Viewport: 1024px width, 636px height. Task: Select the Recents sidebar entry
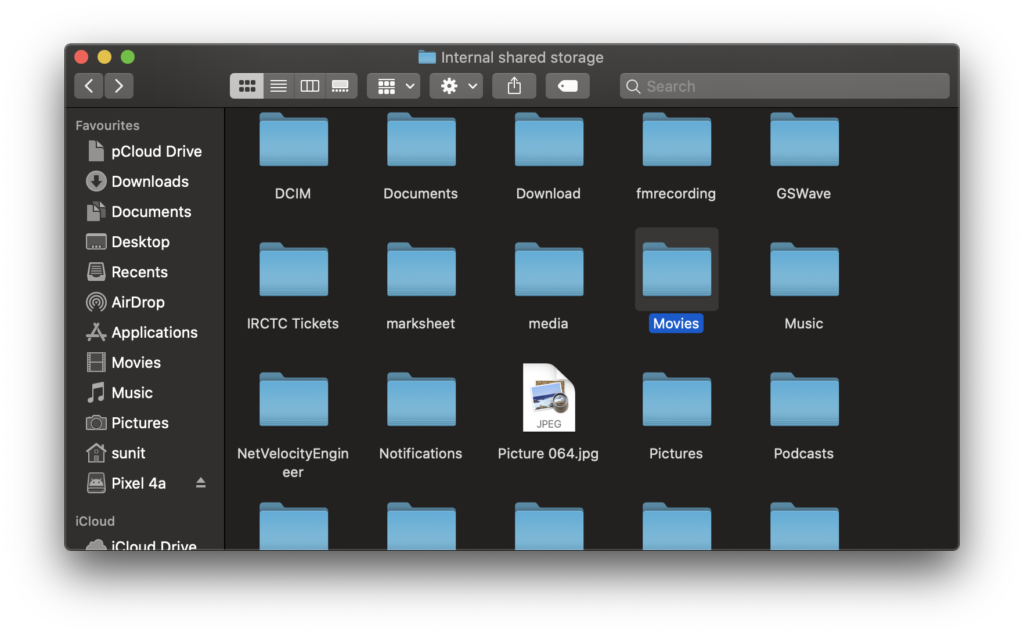point(143,272)
